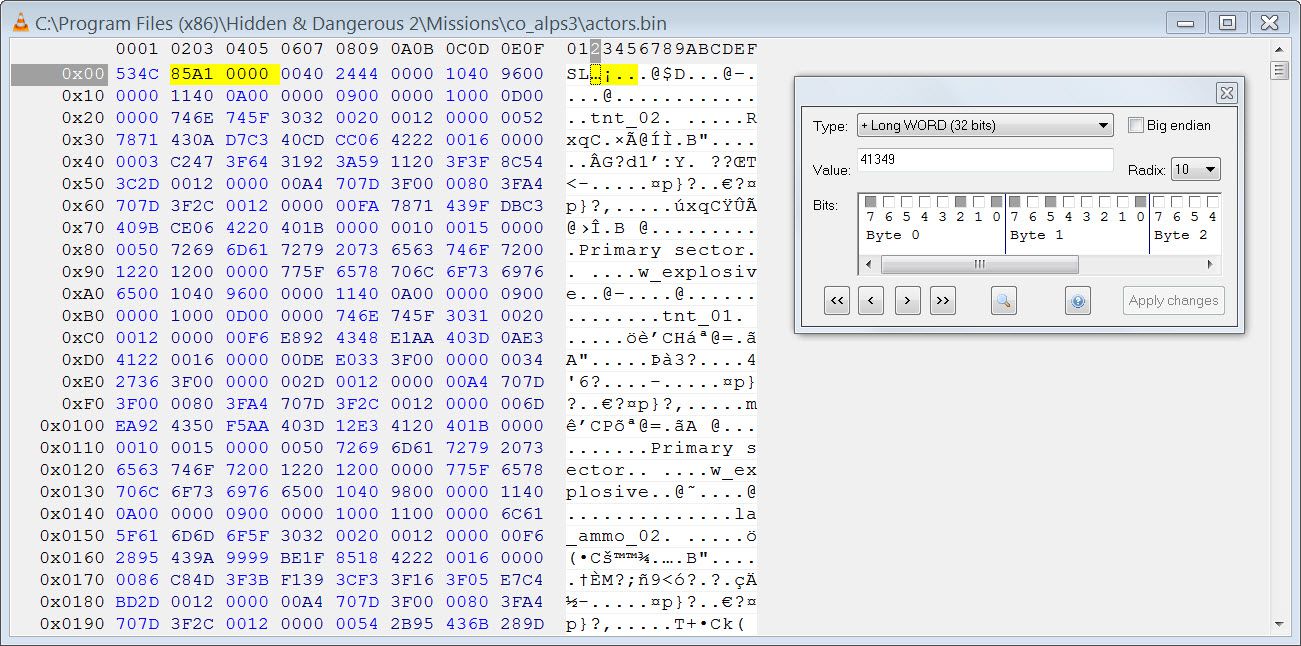The width and height of the screenshot is (1301, 646).
Task: Toggle bit 0 checkbox of Byte 1
Action: pyautogui.click(x=1140, y=201)
